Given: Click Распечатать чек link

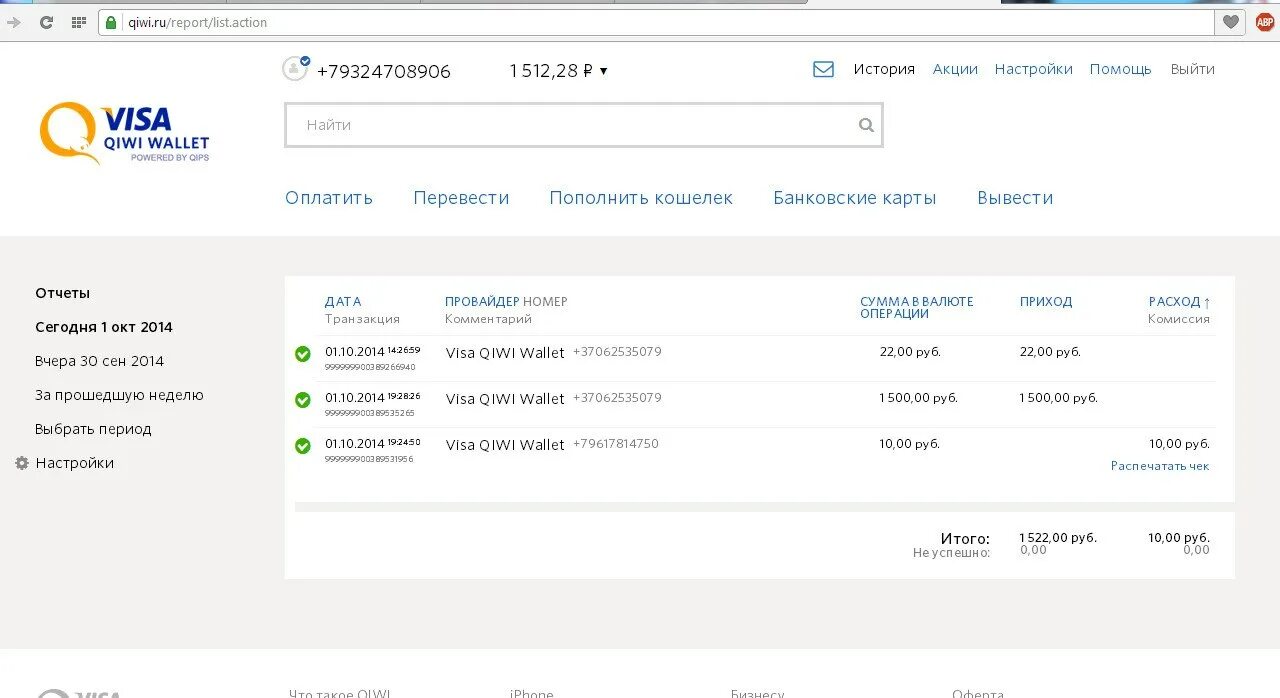Looking at the screenshot, I should click(x=1160, y=466).
